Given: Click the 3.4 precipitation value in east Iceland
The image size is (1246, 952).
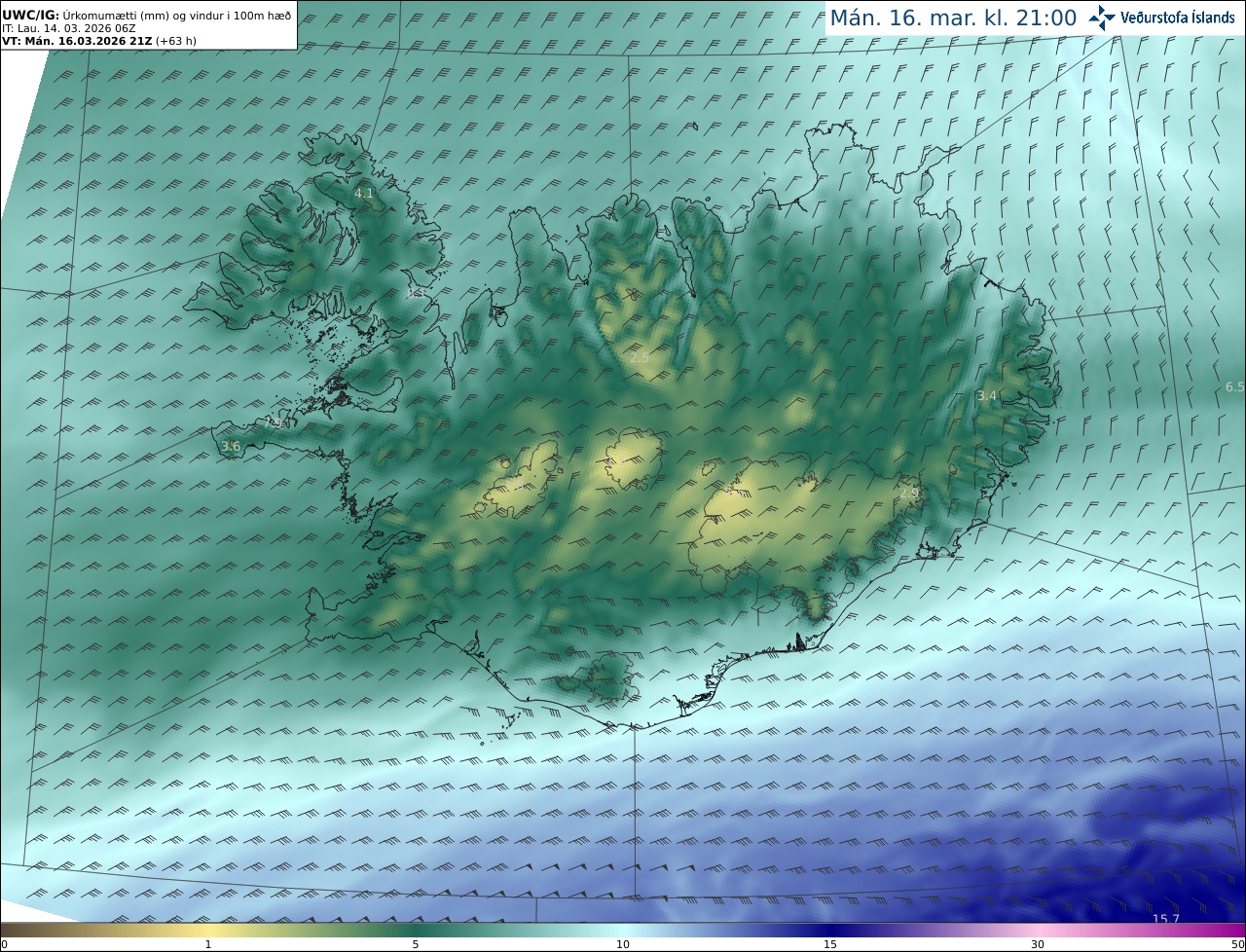Looking at the screenshot, I should click(987, 395).
